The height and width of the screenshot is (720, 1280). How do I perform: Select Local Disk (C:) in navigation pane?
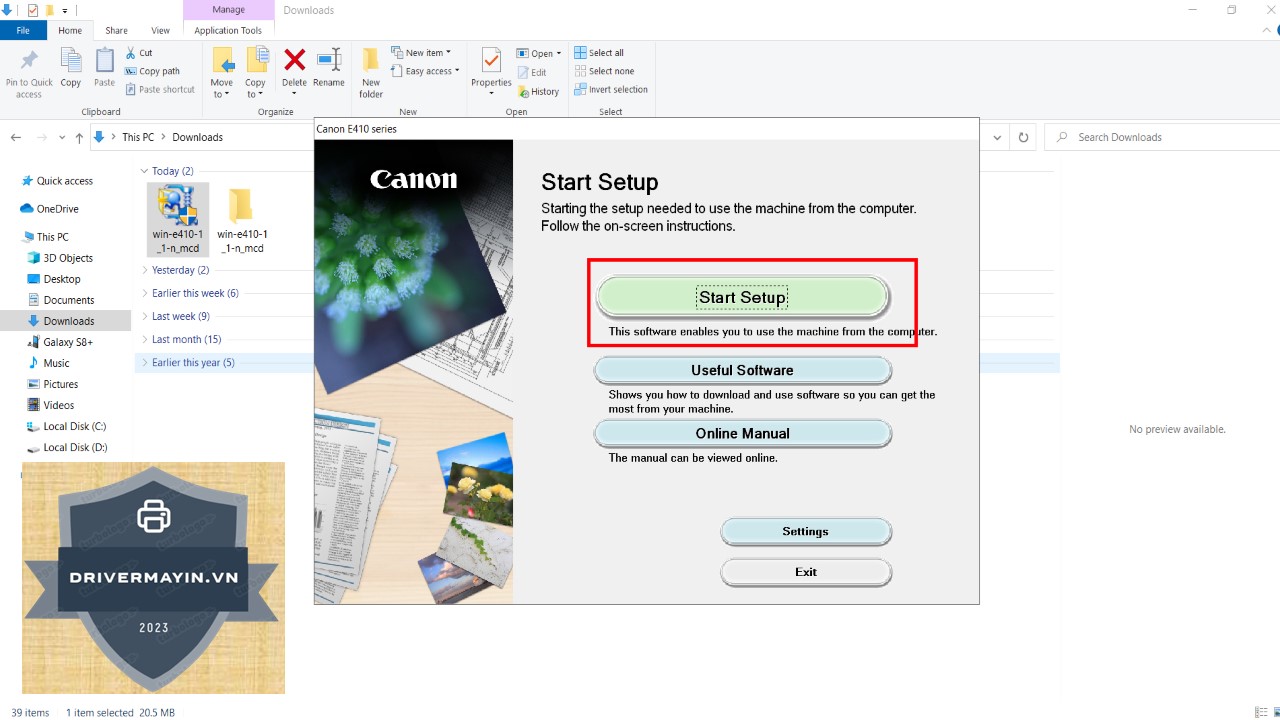point(74,426)
